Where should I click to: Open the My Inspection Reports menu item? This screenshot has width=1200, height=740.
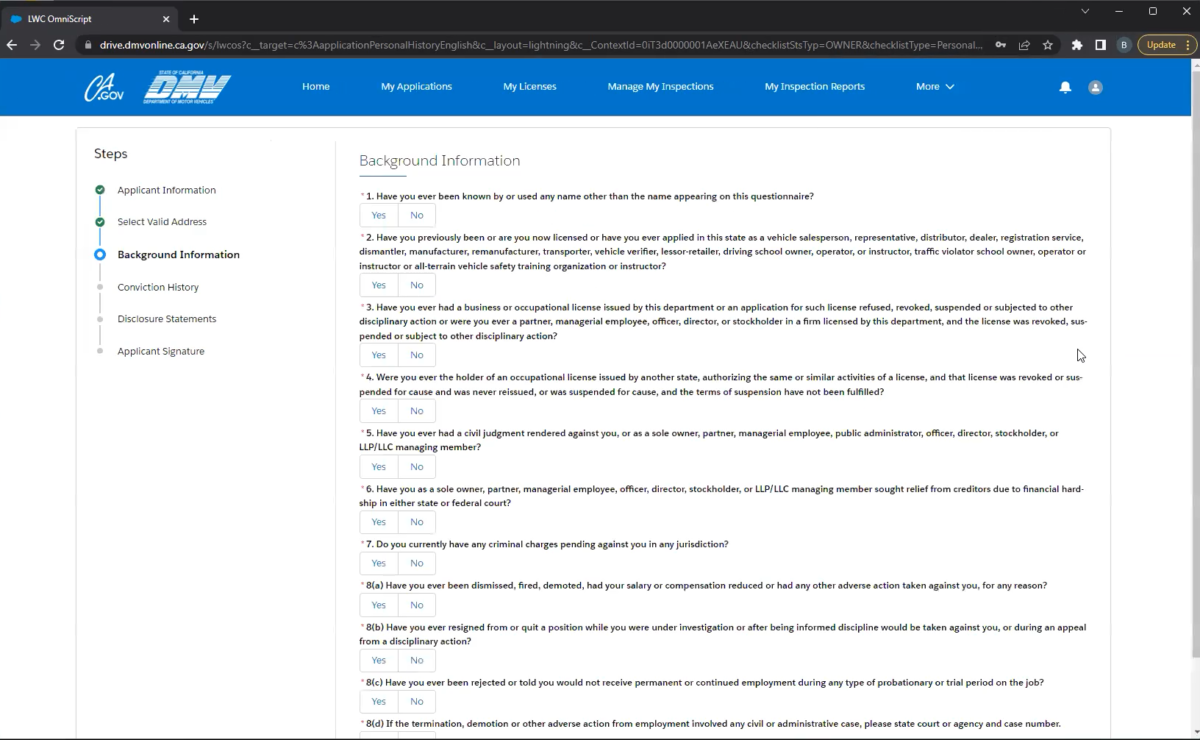pos(814,87)
